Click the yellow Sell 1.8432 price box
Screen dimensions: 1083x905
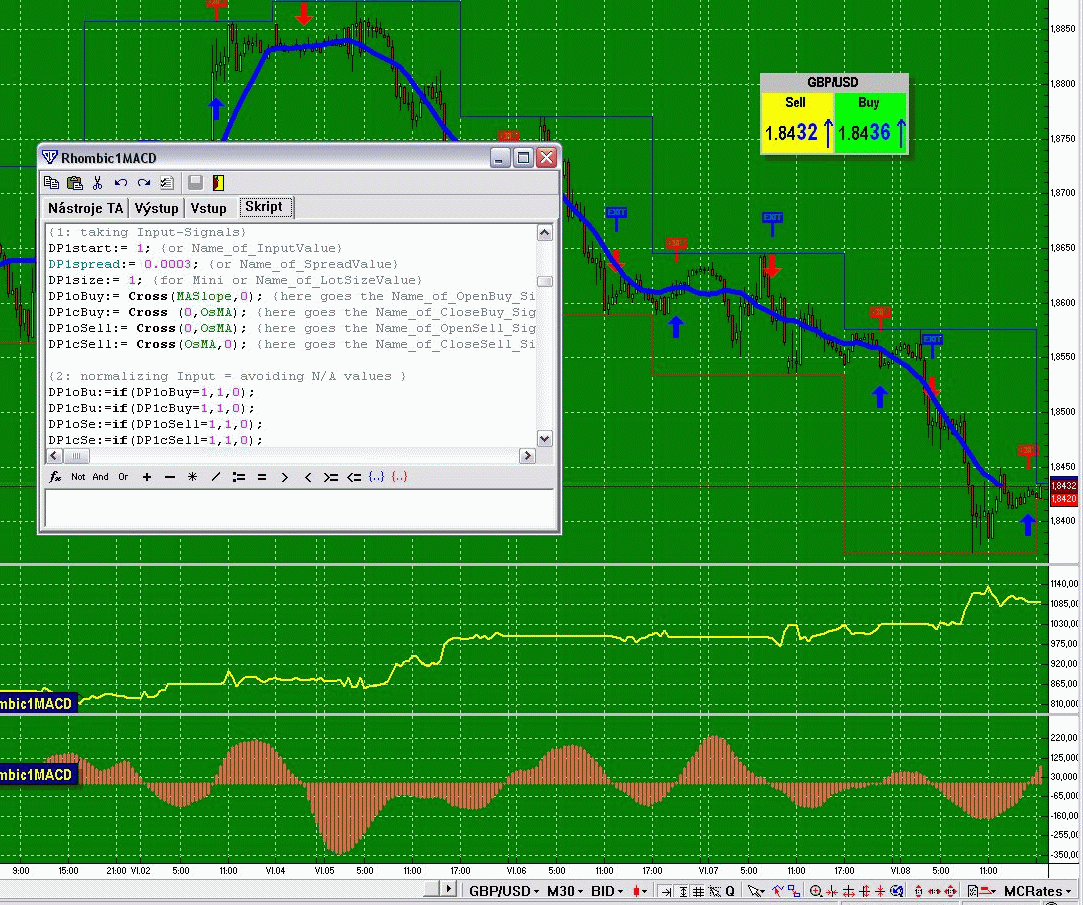tap(797, 124)
